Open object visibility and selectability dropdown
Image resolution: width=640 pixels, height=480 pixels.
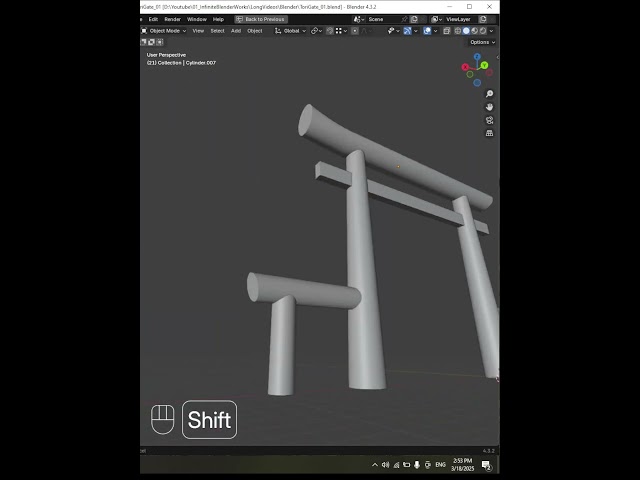(393, 31)
